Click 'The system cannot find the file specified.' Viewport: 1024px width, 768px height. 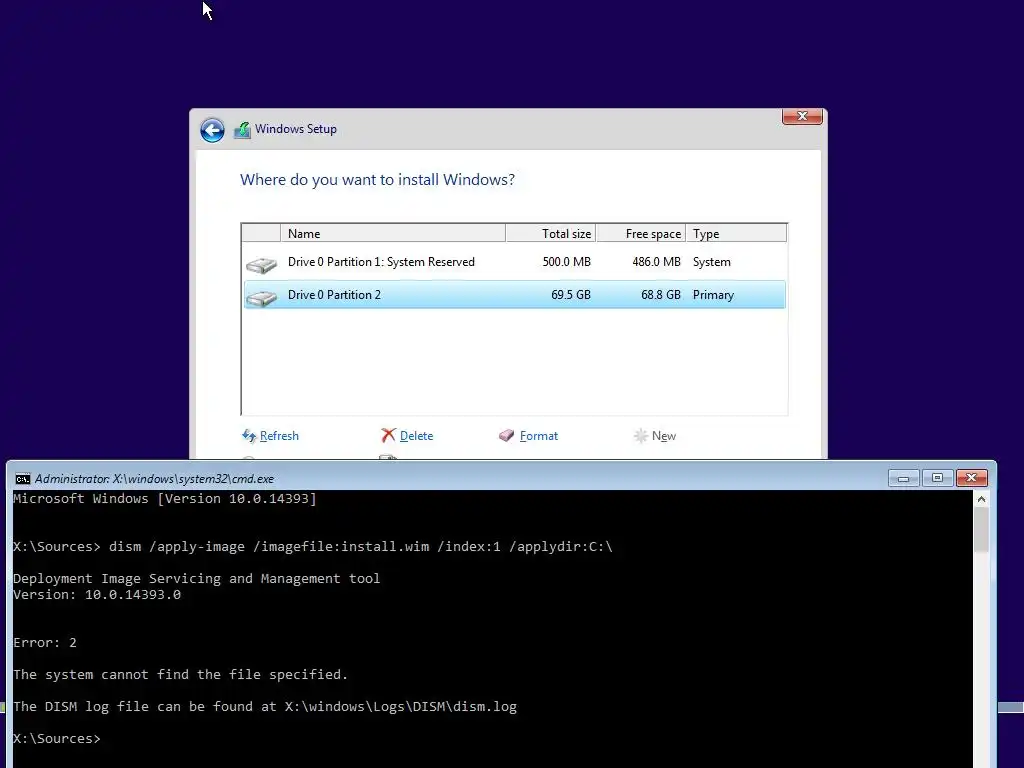coord(181,675)
